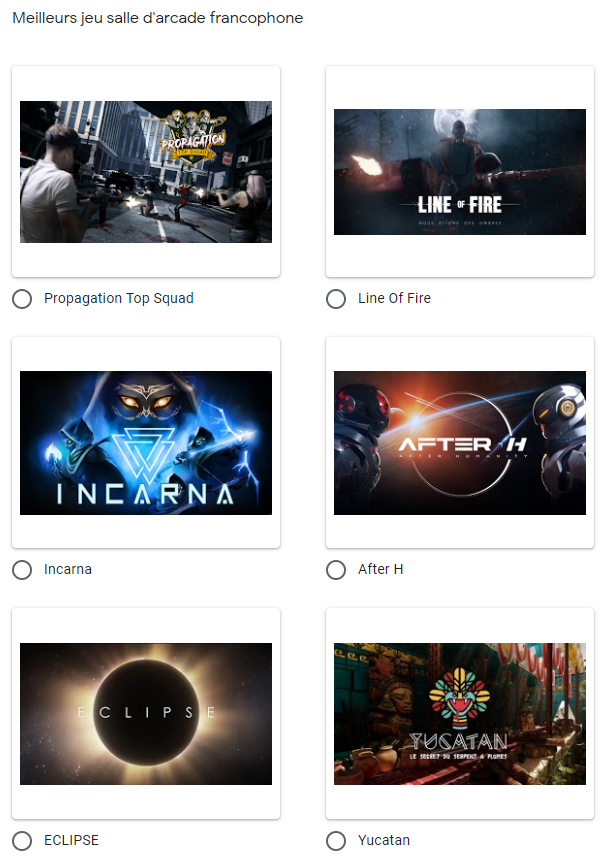Pick the Yucatan radio button
Image resolution: width=612 pixels, height=865 pixels.
pos(336,841)
